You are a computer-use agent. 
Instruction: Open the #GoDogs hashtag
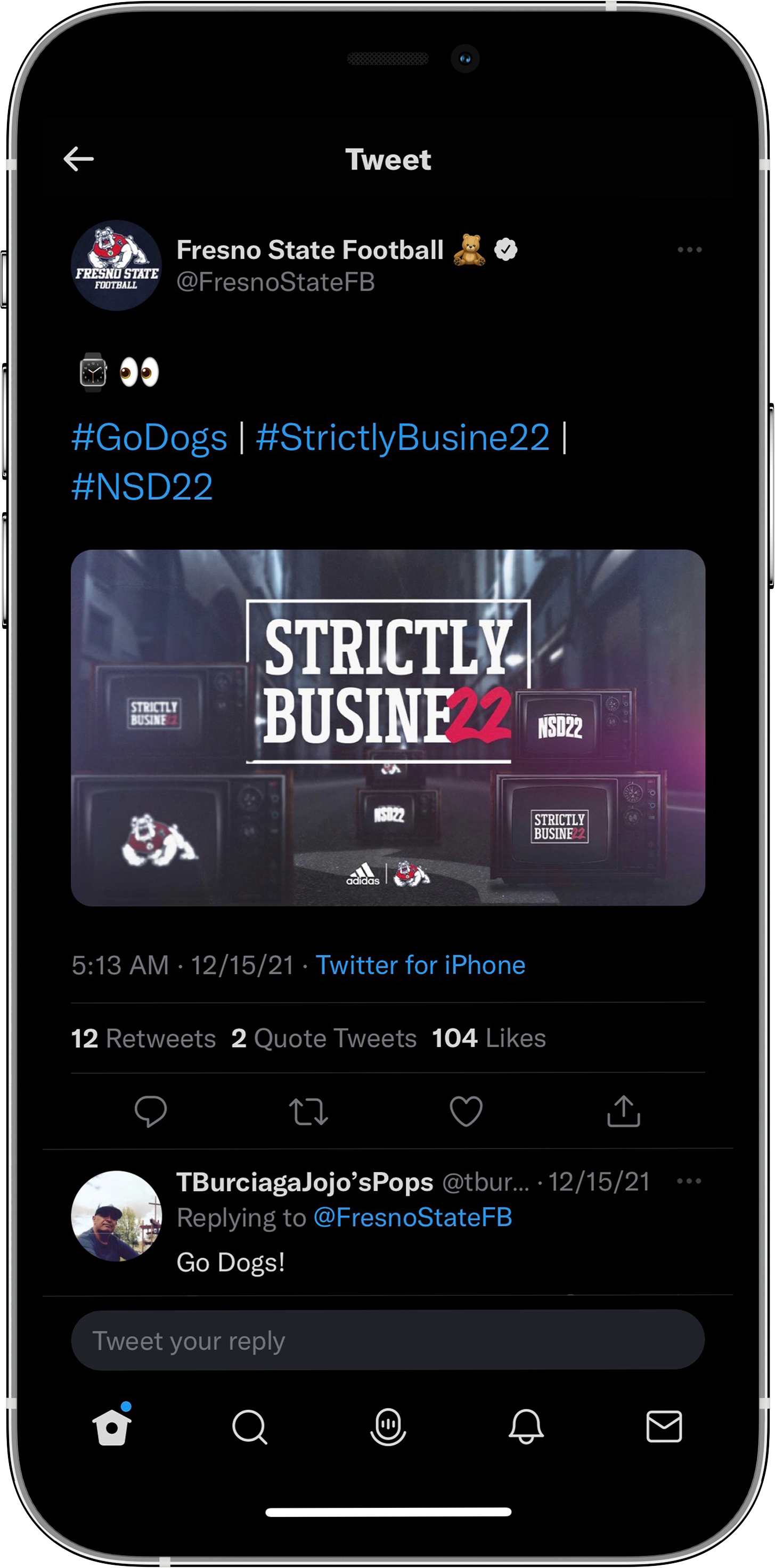click(150, 437)
